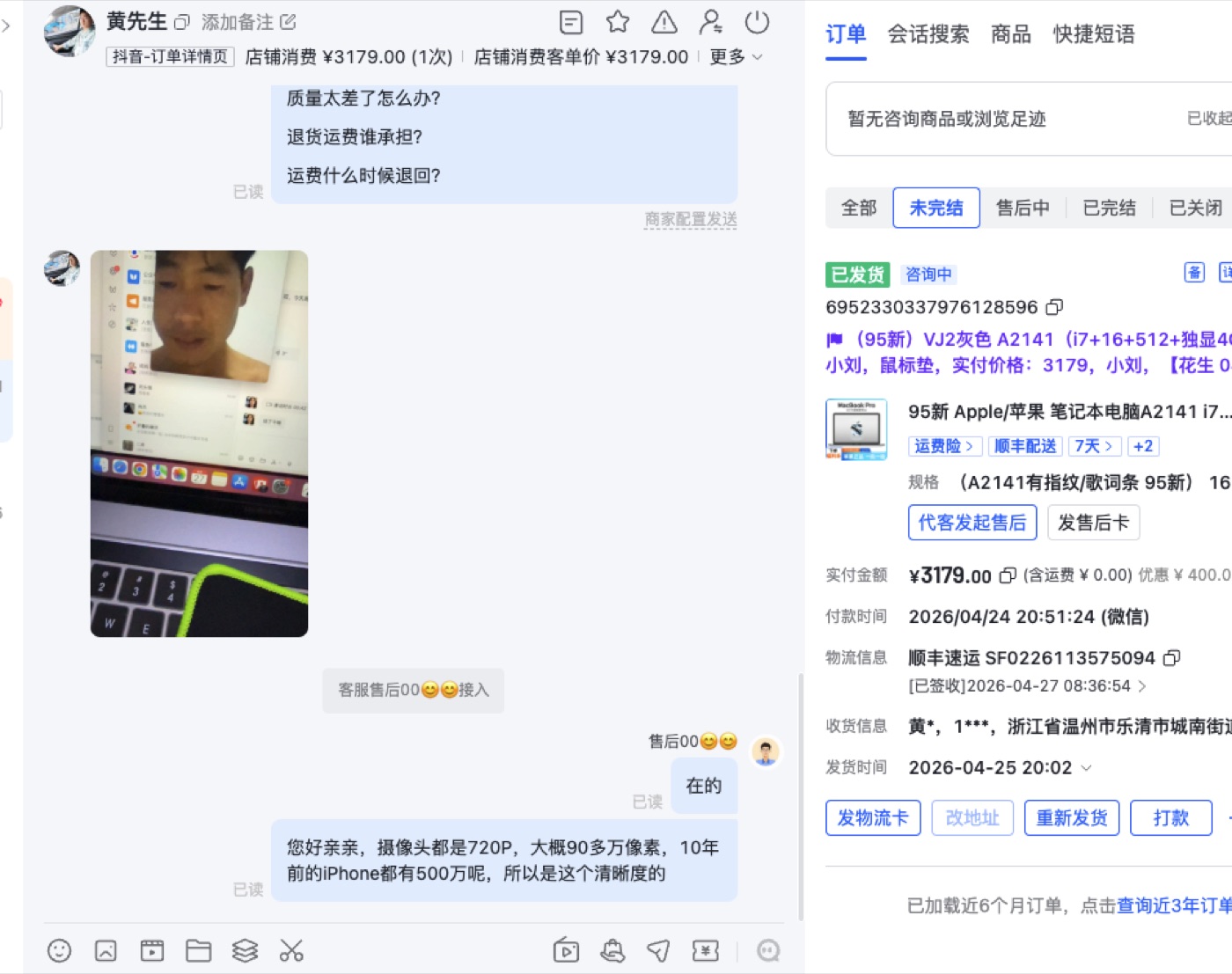
Task: End the session with the power icon
Action: (x=757, y=22)
